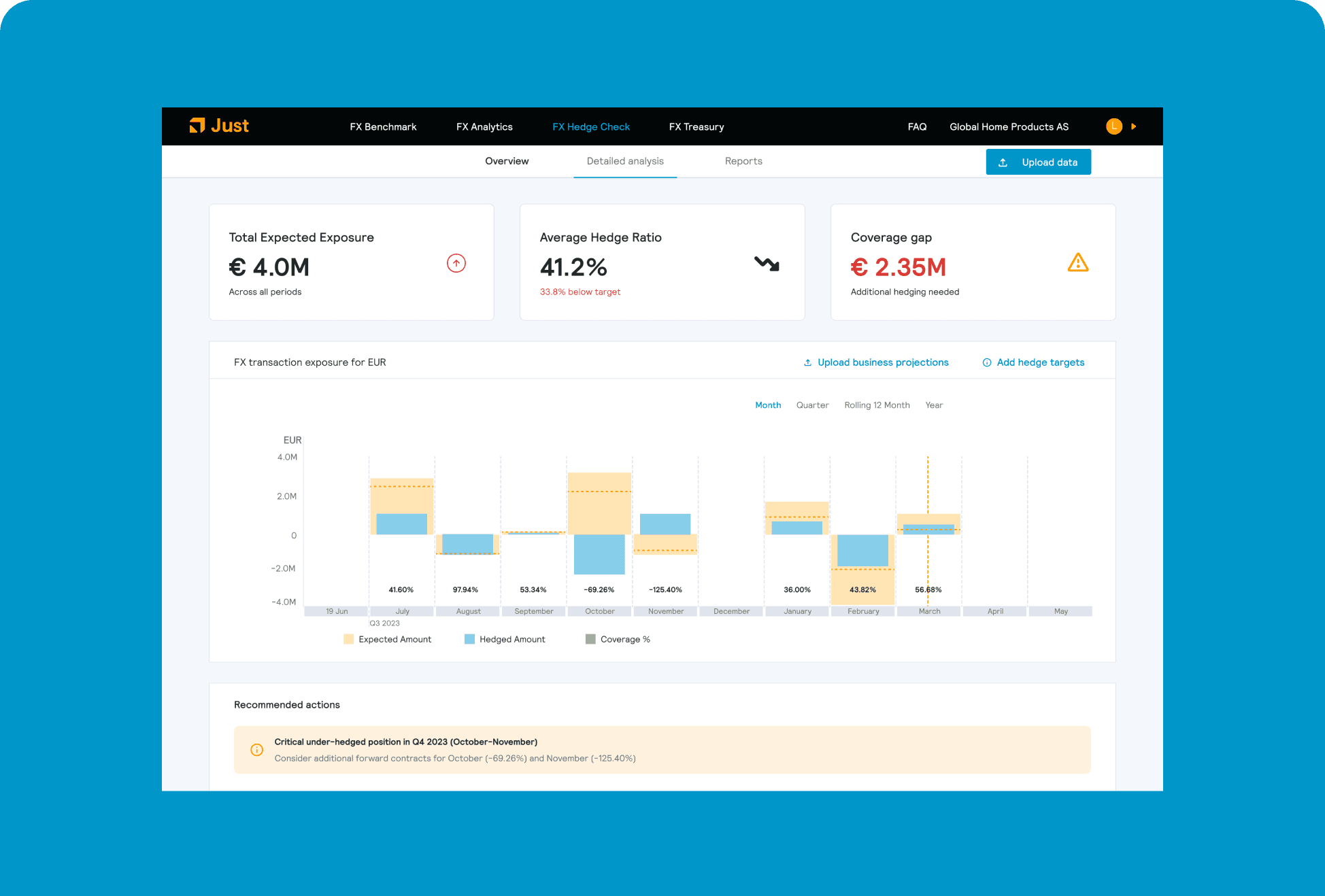Click the Upload data button
The image size is (1325, 896).
click(x=1038, y=162)
